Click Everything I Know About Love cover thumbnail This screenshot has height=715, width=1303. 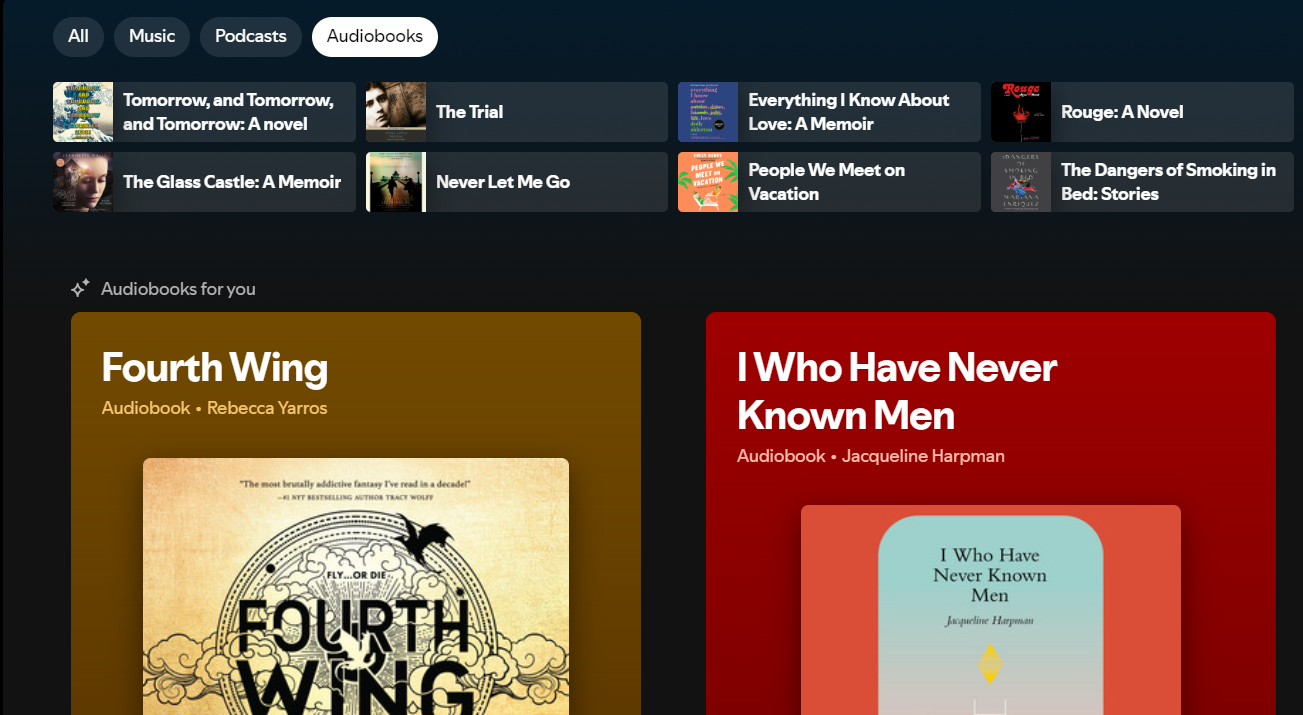pos(708,112)
